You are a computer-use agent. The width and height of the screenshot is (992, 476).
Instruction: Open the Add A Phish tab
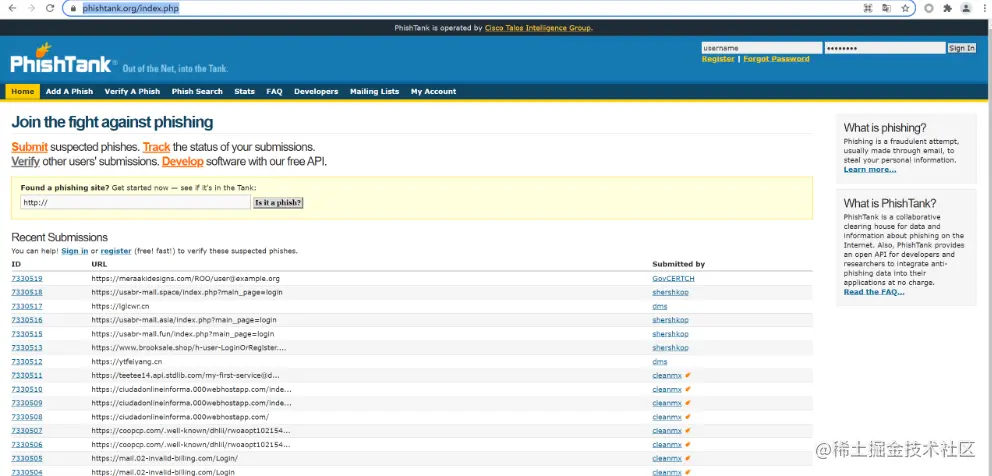(70, 91)
